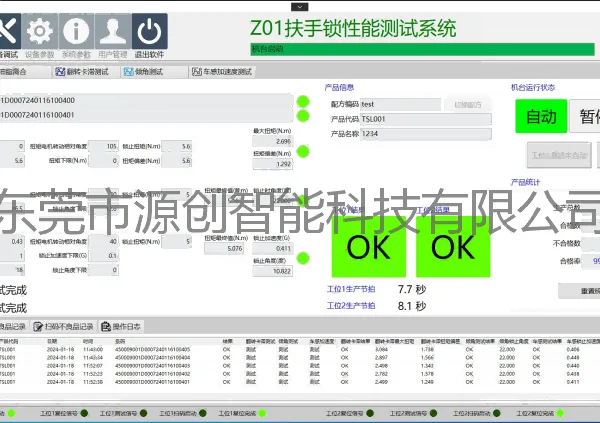Click the 产品代码 field showing TSL001
This screenshot has width=600, height=423.
[x=426, y=119]
